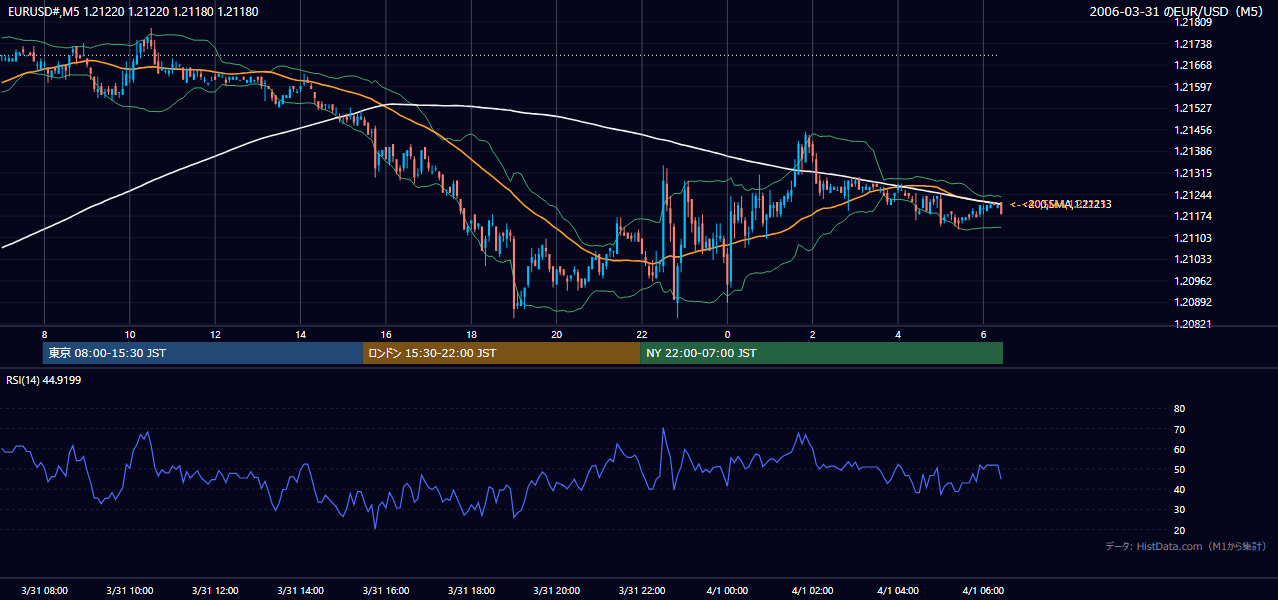
Task: Click RSI scale value 30
Action: point(1179,509)
